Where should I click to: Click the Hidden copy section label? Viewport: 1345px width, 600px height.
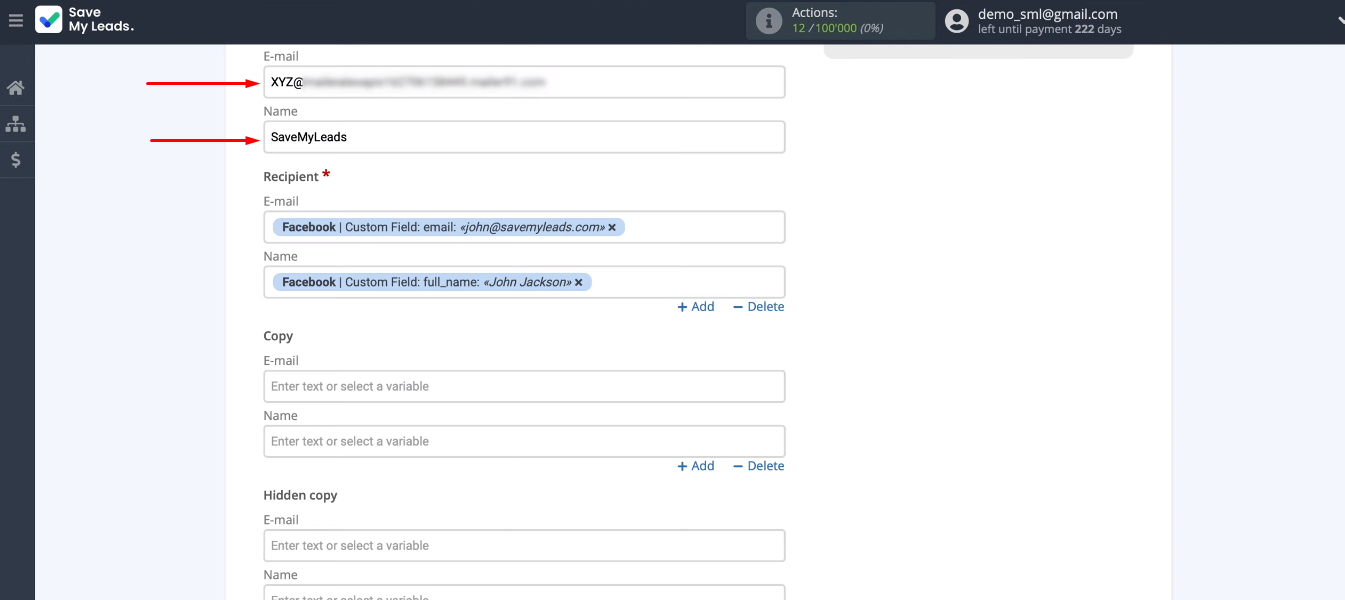click(300, 495)
